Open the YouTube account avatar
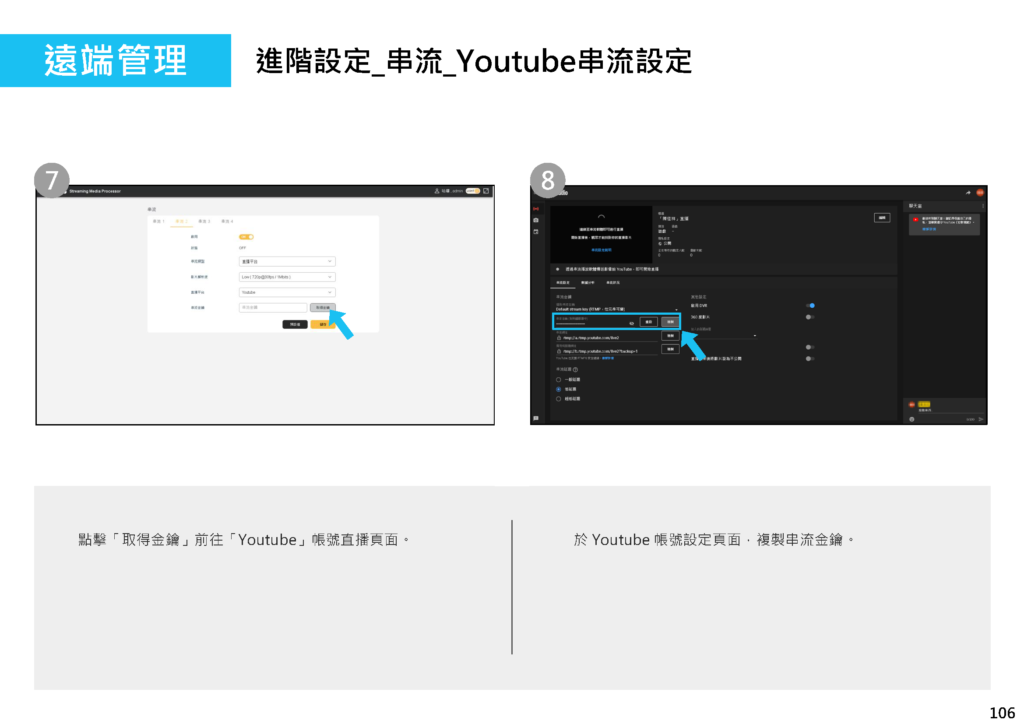Viewport: 1024px width, 724px height. click(x=980, y=192)
